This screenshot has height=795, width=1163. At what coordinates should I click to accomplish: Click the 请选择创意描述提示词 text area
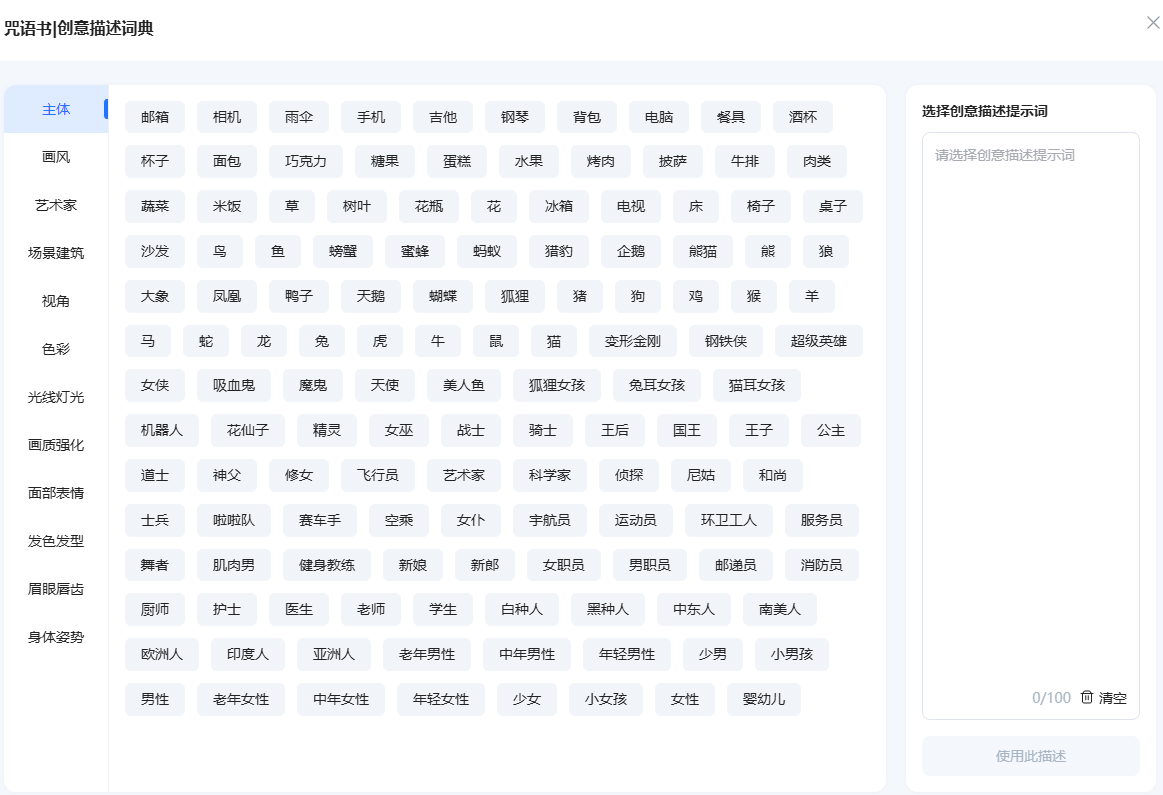(1030, 400)
